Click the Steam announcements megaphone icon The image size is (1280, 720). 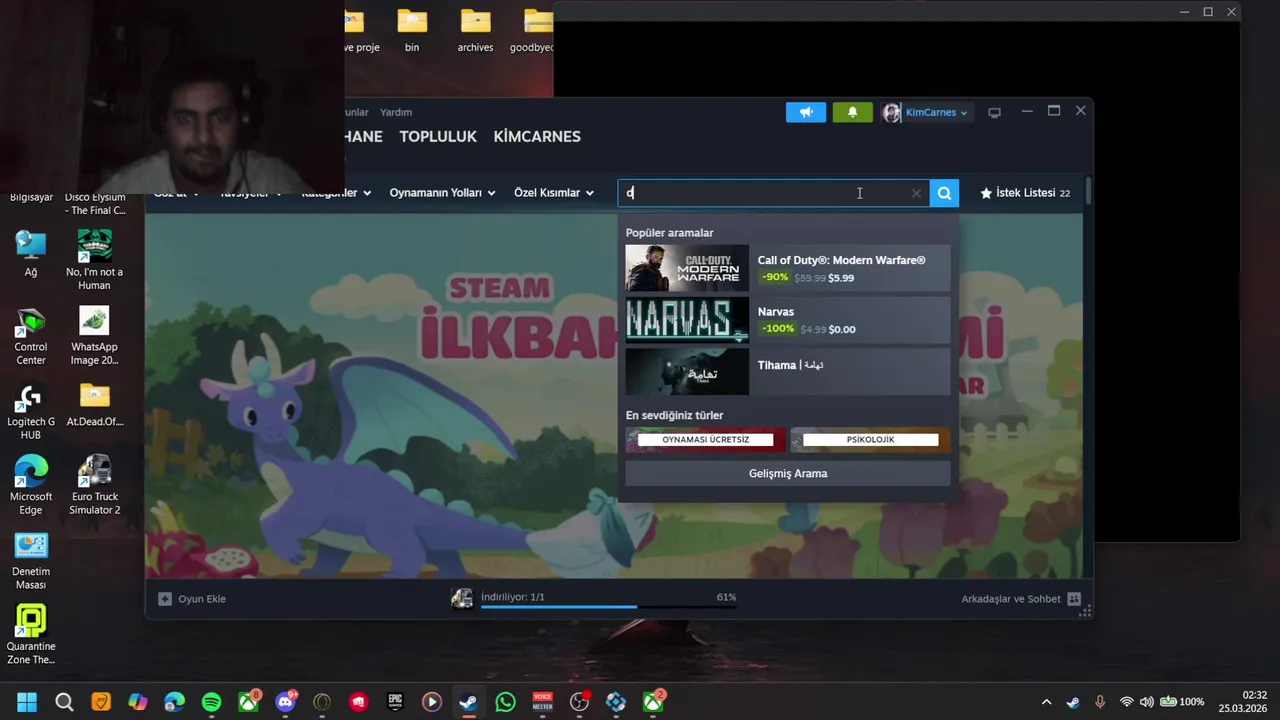click(806, 112)
